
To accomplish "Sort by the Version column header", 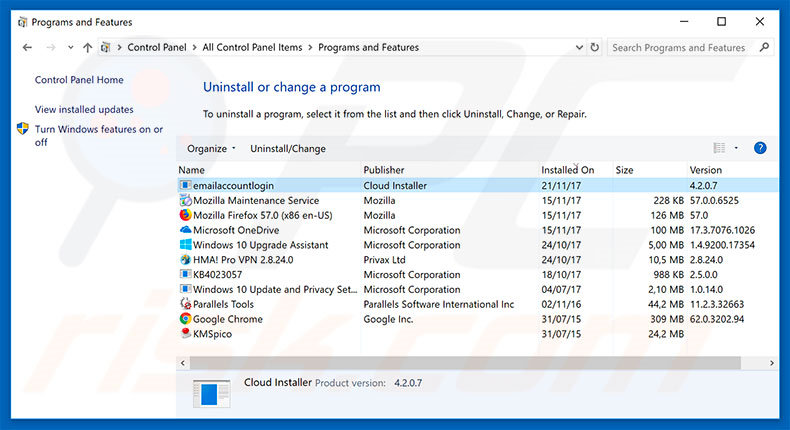I will click(705, 170).
